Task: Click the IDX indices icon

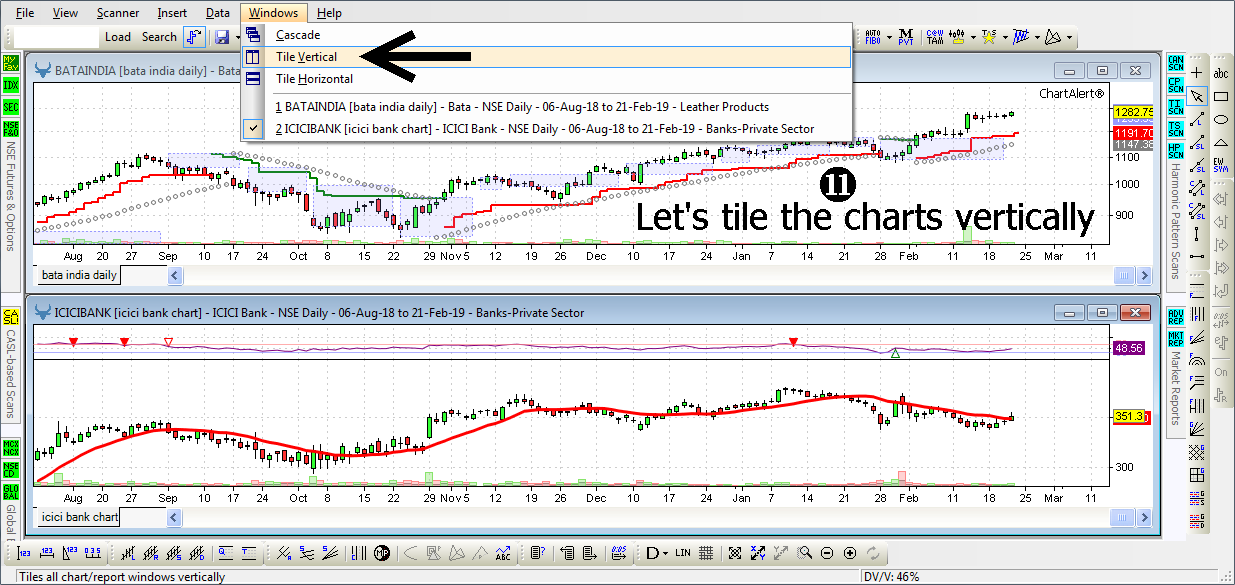Action: click(11, 84)
